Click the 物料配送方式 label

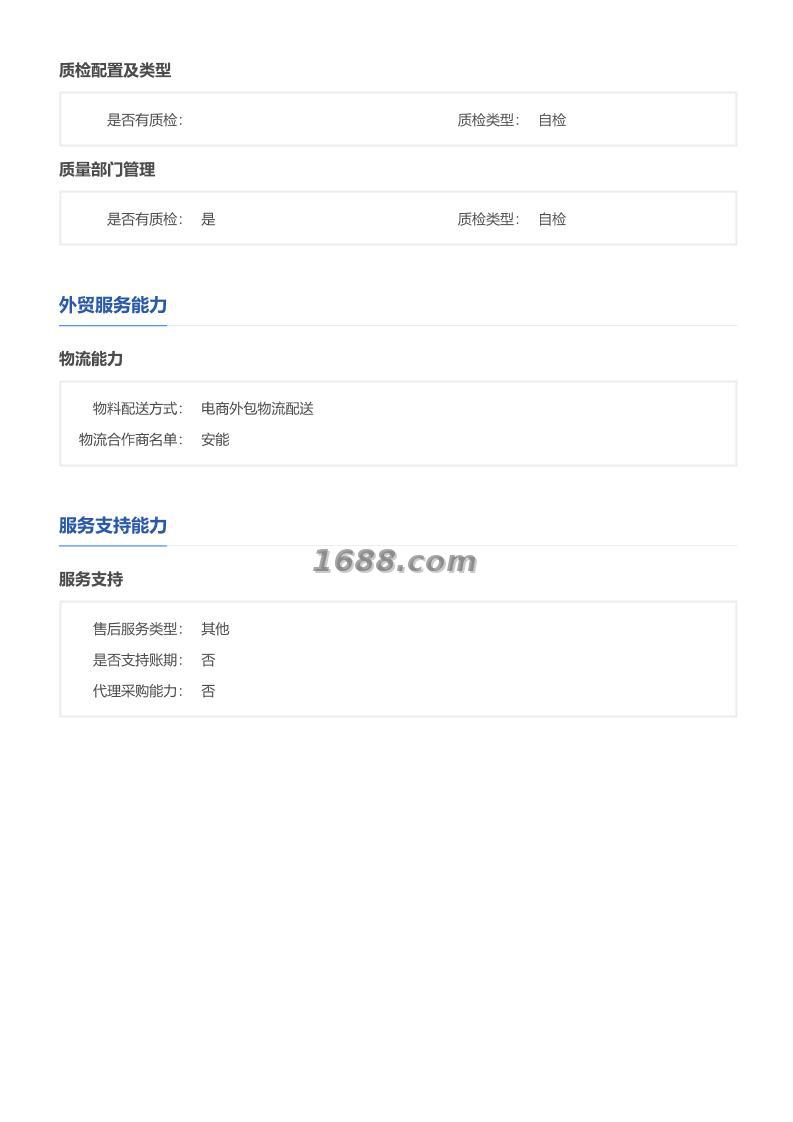coord(137,409)
